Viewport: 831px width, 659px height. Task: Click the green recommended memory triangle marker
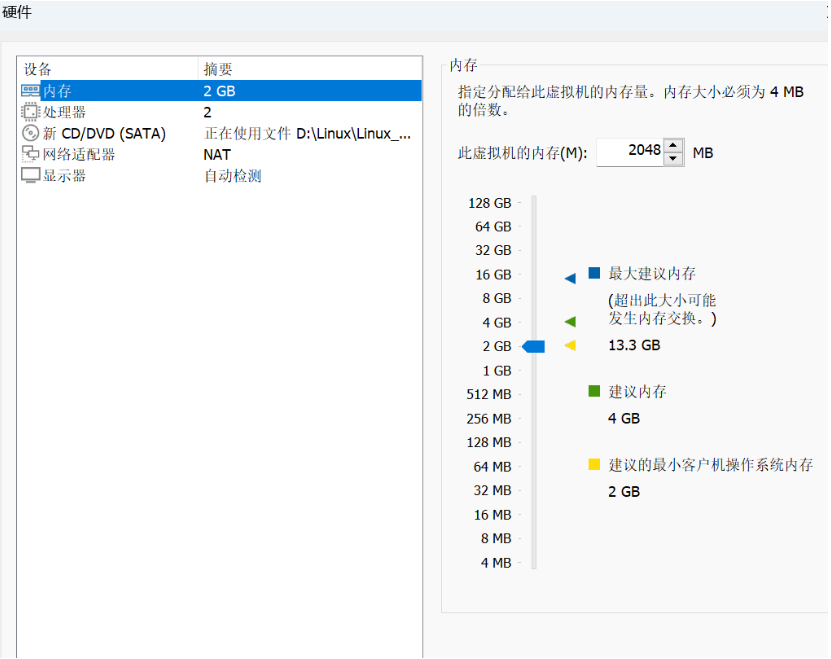(570, 321)
